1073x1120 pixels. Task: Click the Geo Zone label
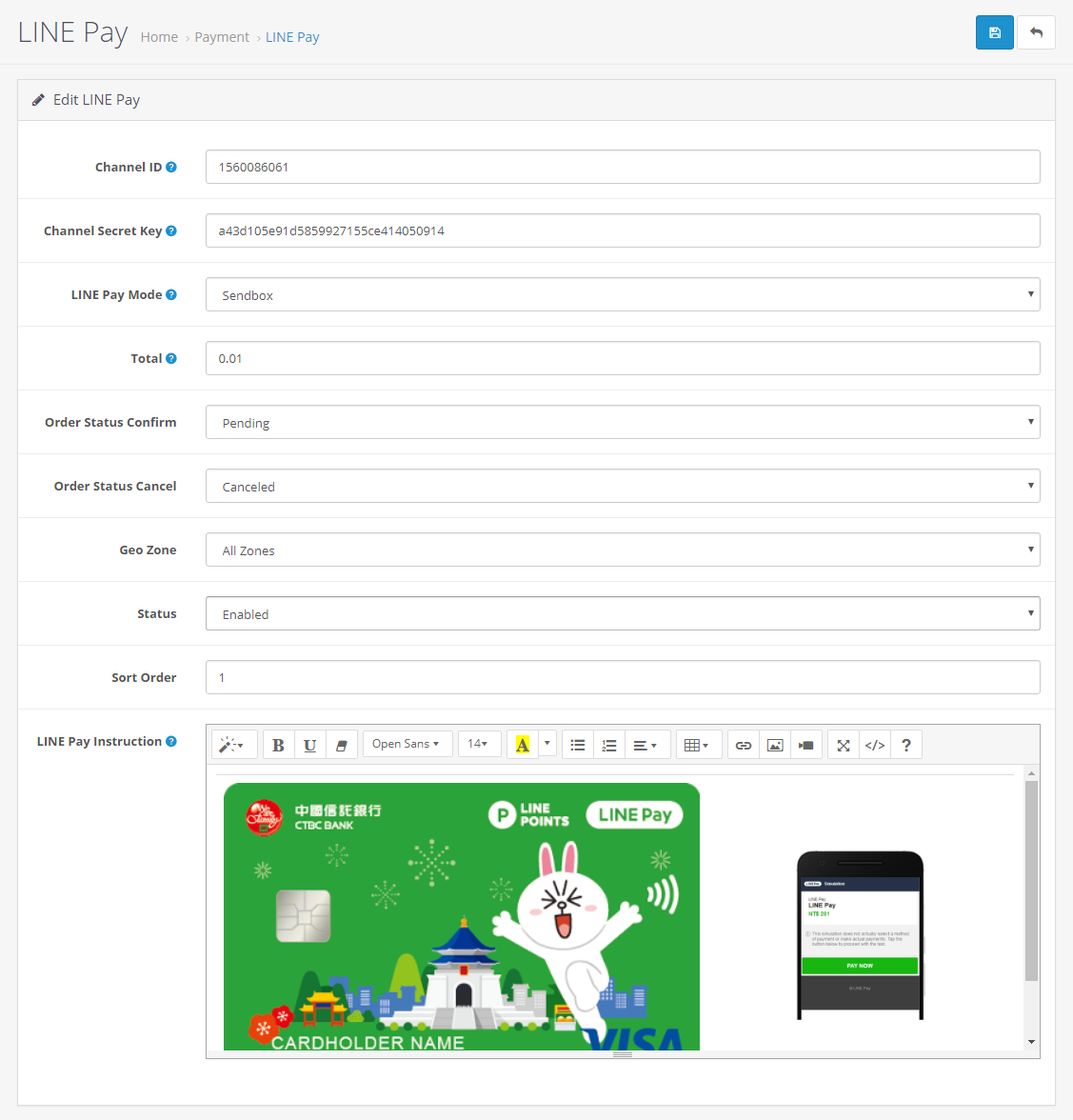(x=148, y=550)
